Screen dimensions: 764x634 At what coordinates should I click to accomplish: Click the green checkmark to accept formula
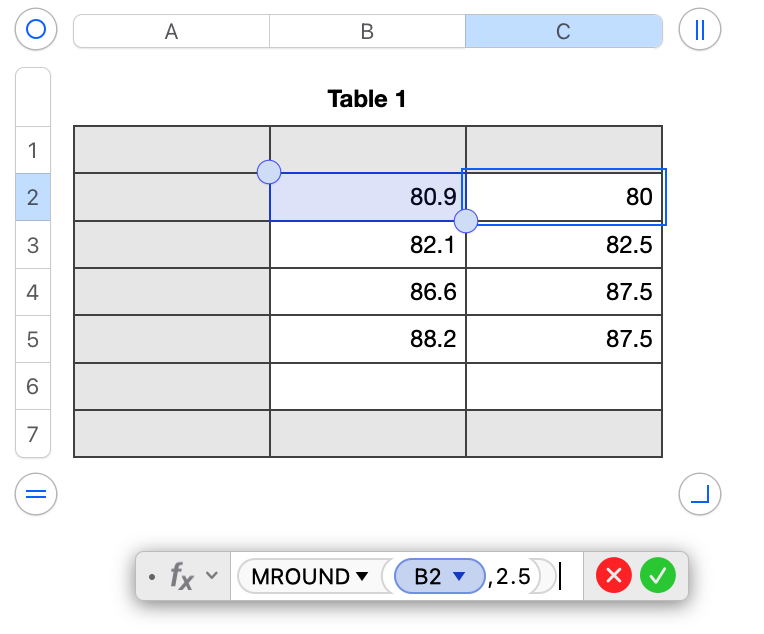point(659,575)
